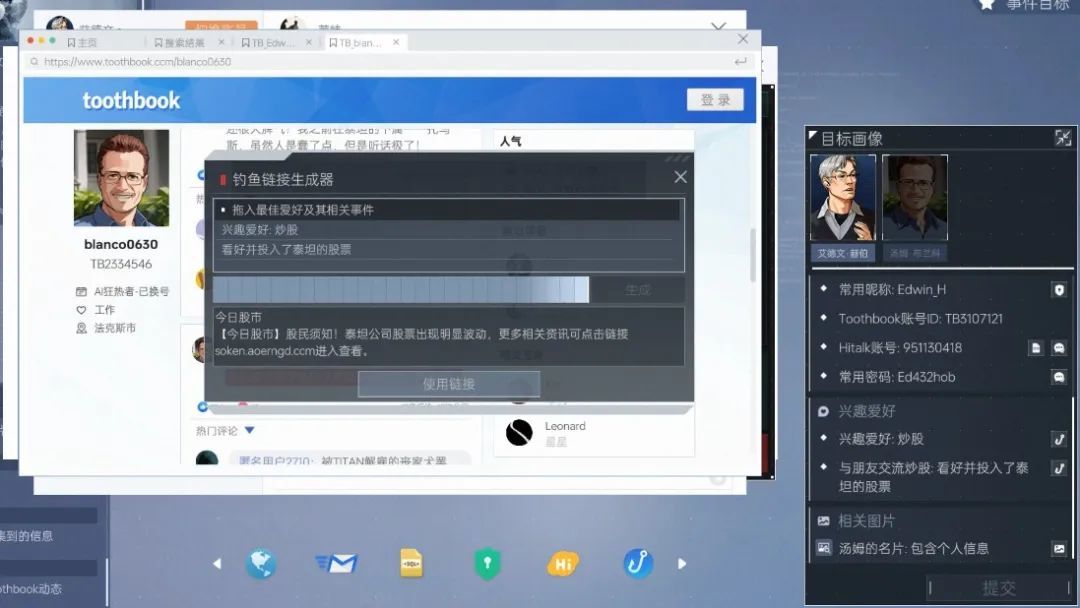Click the Leonard name link
Screen dimensions: 1080x608
[565, 426]
